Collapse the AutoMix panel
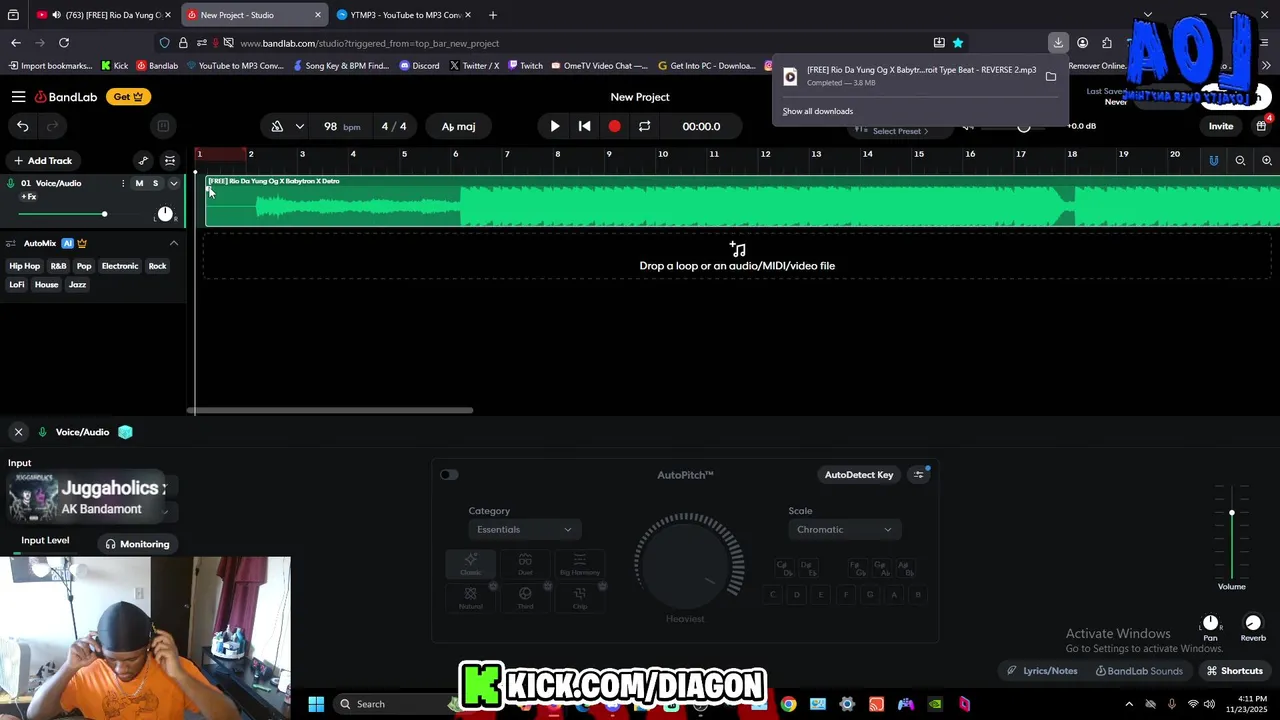This screenshot has width=1280, height=720. tap(173, 243)
